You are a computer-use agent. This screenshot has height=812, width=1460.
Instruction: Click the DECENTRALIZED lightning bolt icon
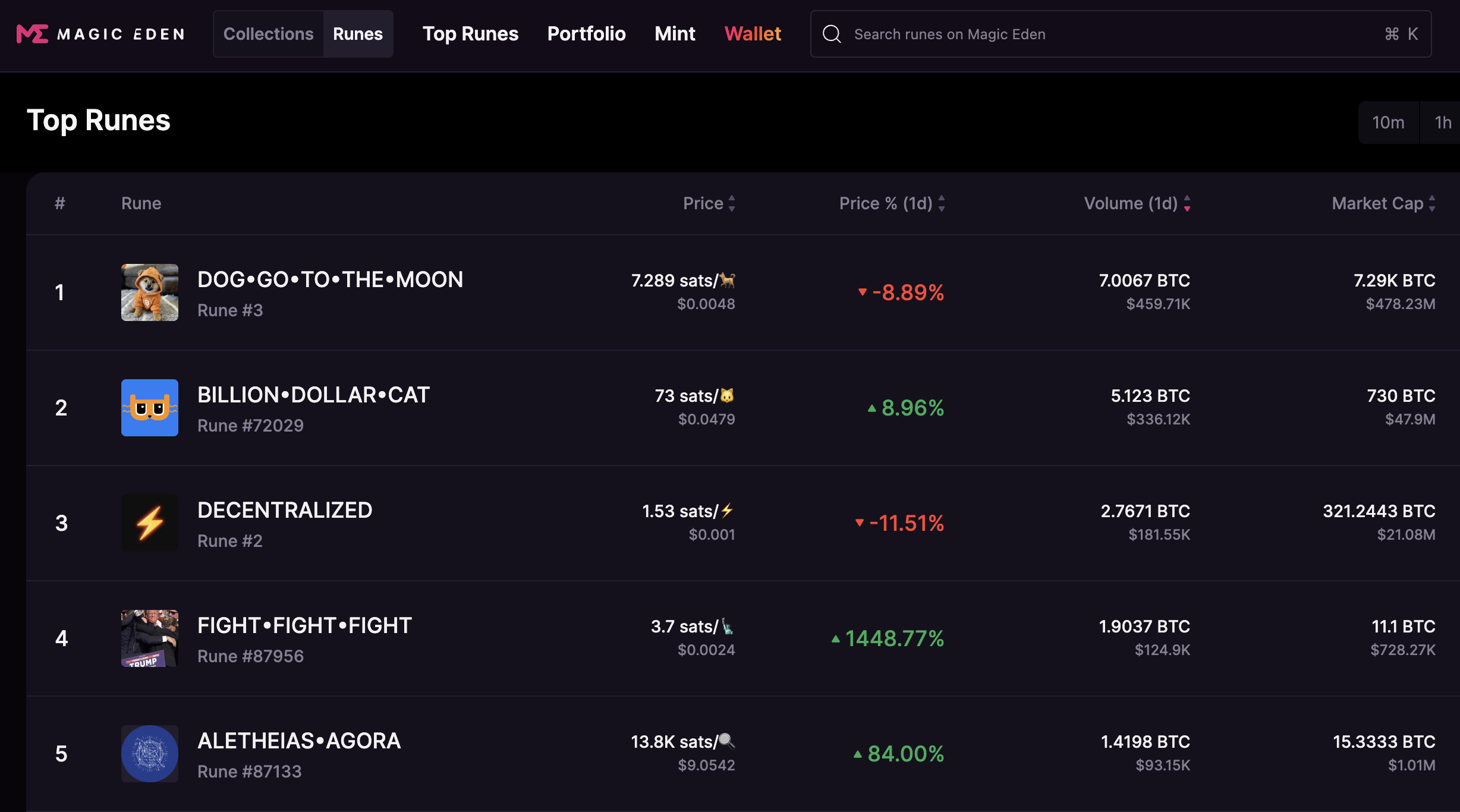click(150, 523)
